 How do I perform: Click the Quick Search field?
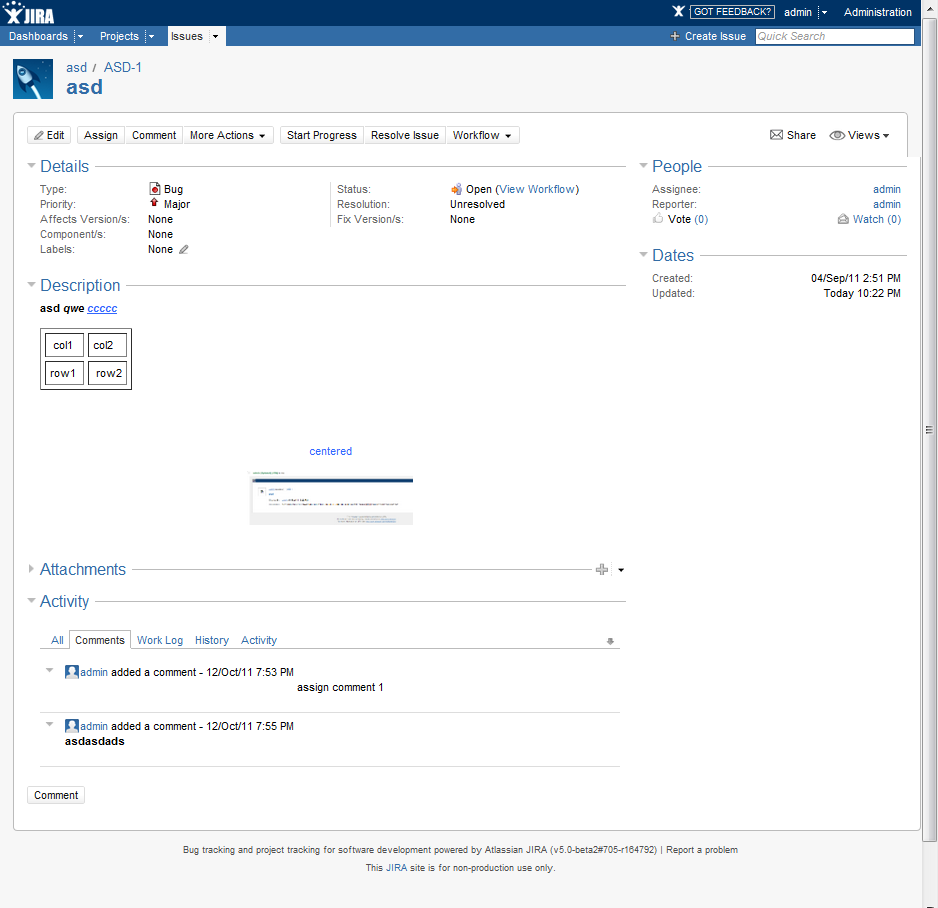(834, 36)
